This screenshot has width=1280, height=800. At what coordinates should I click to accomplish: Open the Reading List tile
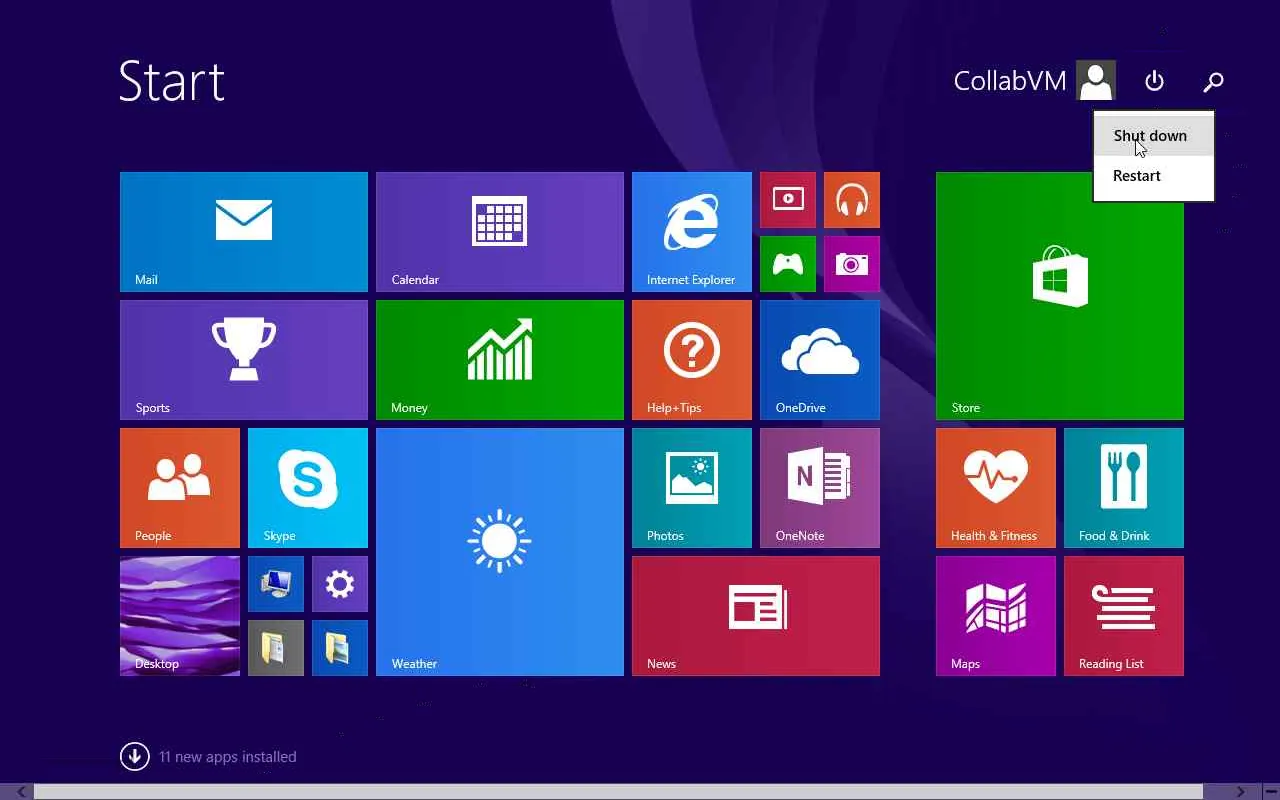(1124, 616)
